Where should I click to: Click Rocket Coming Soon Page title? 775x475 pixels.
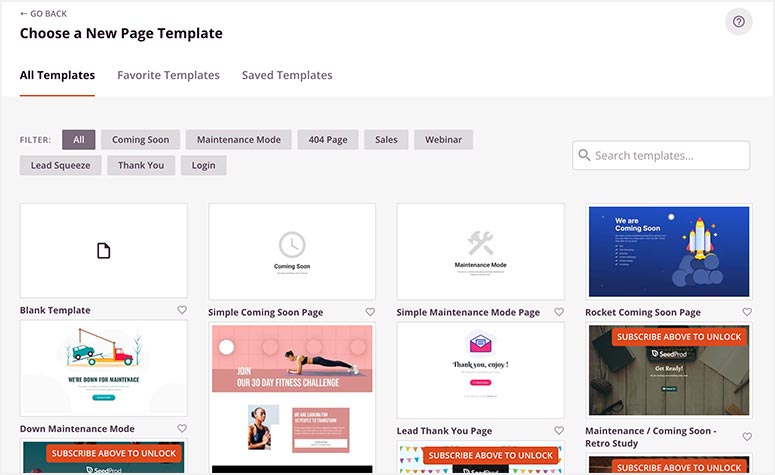[643, 312]
